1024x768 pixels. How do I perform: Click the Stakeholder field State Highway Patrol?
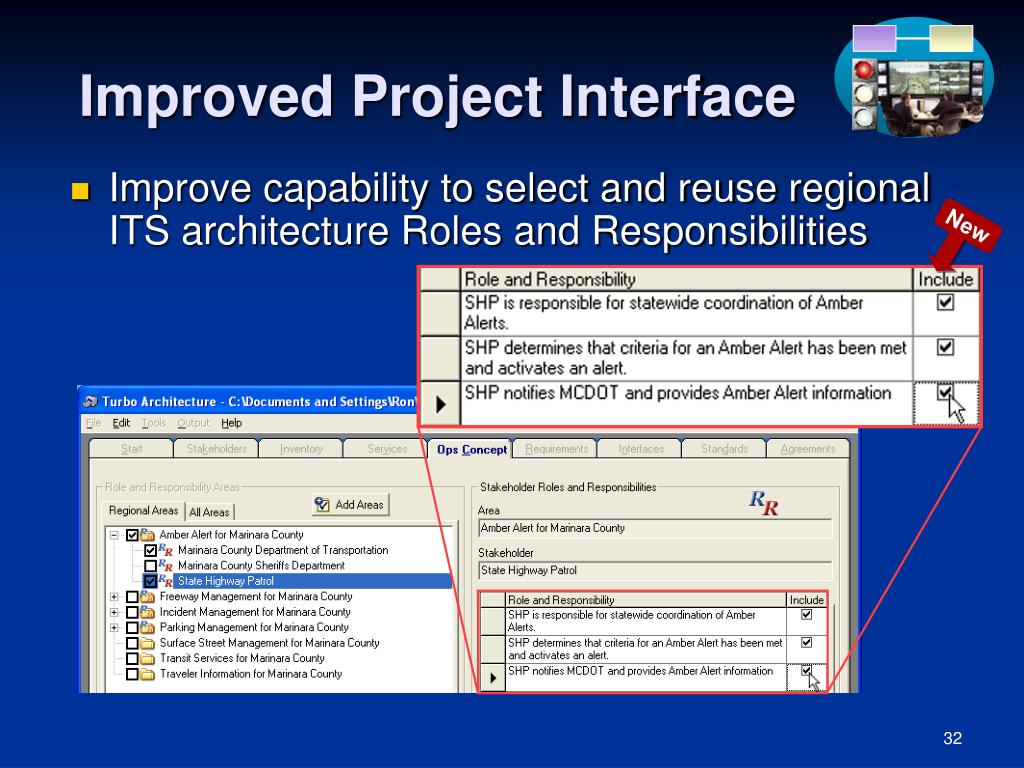pyautogui.click(x=655, y=571)
